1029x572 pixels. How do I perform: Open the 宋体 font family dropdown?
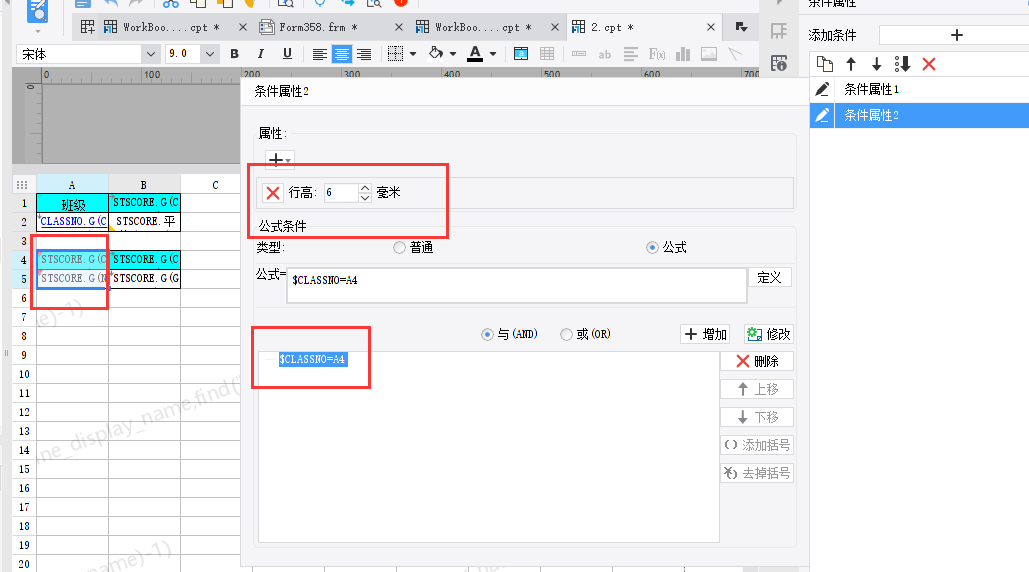point(151,54)
